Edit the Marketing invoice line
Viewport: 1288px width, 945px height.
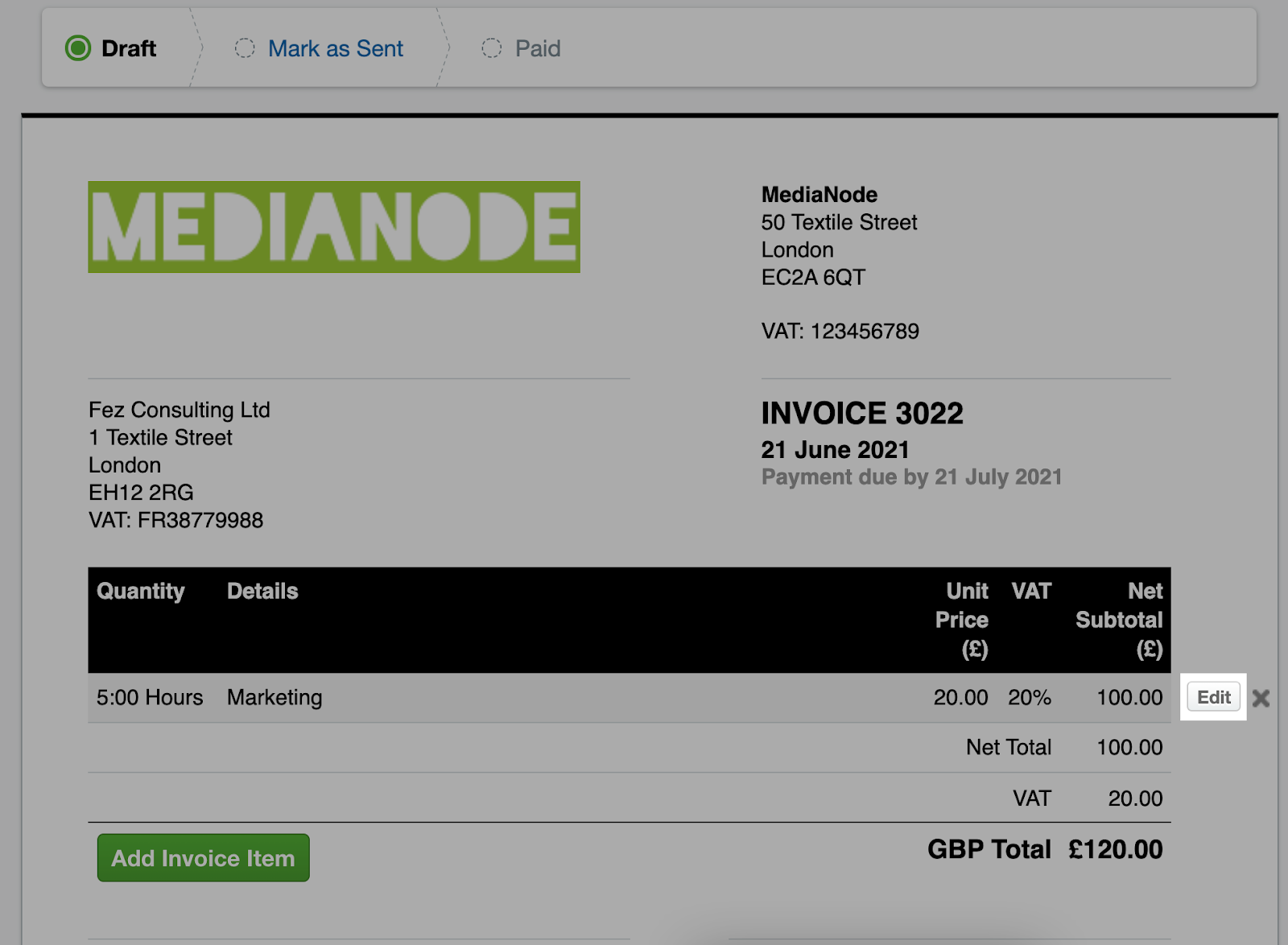pos(1214,697)
